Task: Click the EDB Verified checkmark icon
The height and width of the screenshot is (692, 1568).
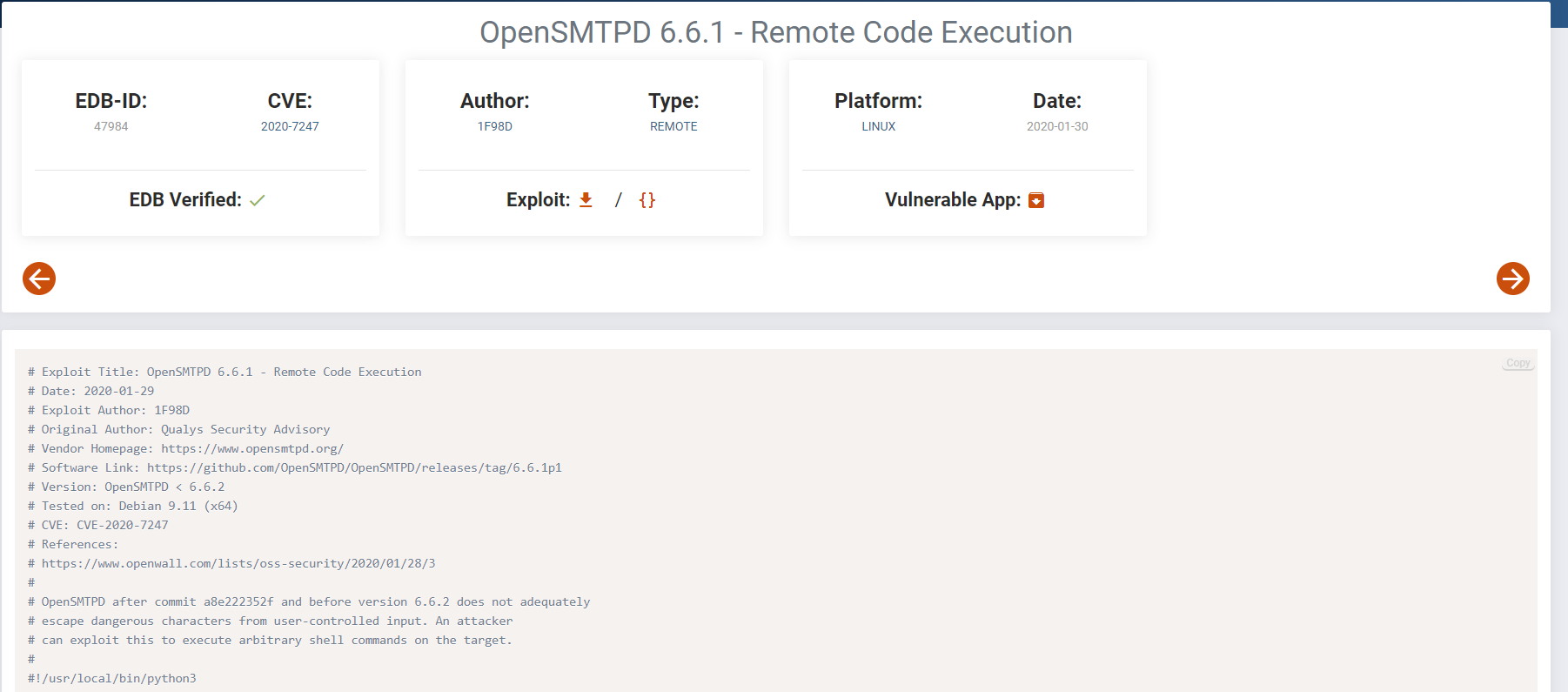Action: [258, 200]
